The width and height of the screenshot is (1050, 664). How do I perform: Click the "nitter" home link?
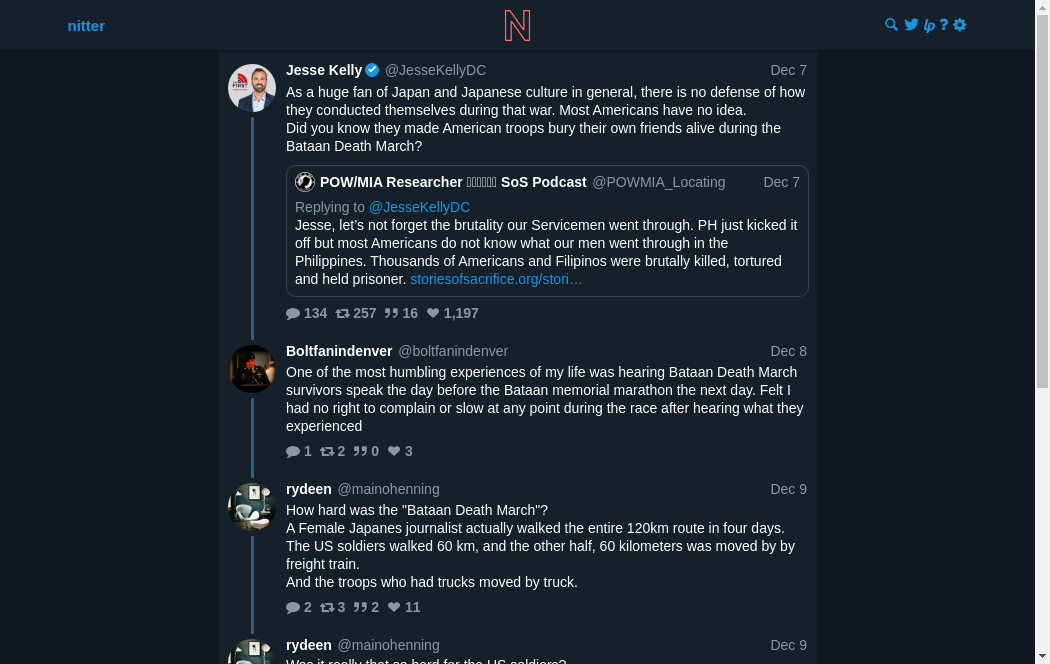pyautogui.click(x=86, y=26)
